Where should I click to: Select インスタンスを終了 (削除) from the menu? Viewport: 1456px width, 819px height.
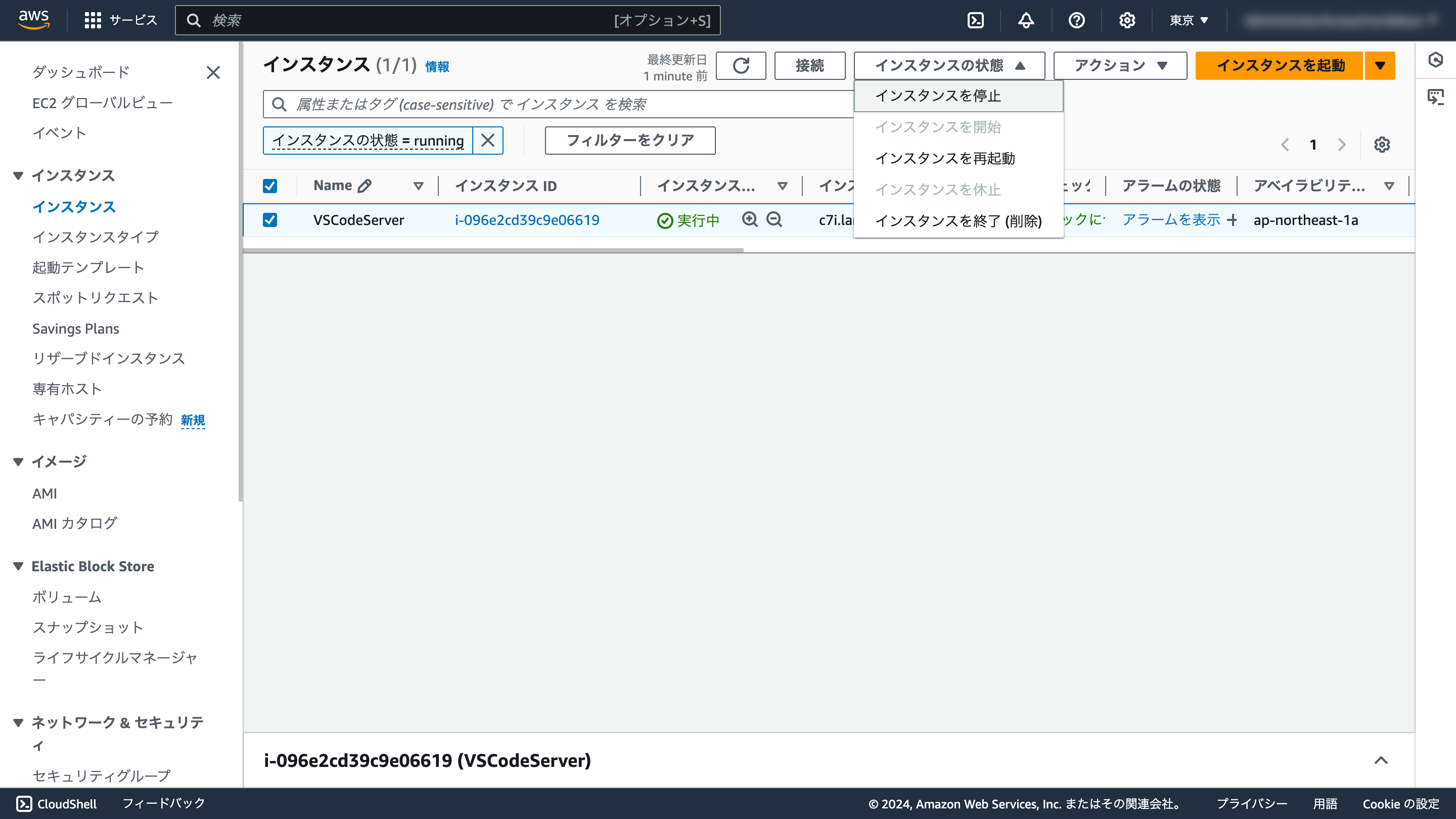tap(958, 221)
